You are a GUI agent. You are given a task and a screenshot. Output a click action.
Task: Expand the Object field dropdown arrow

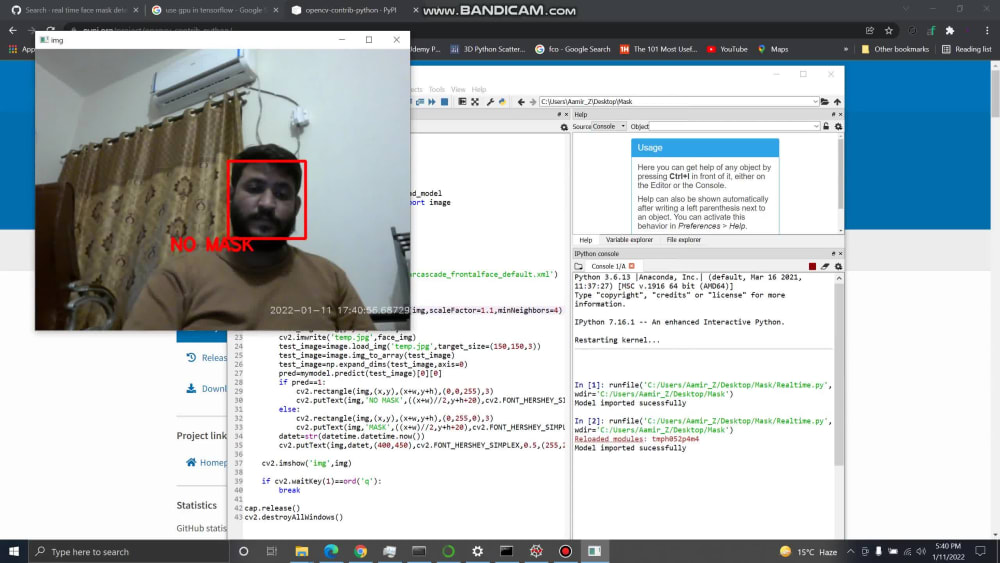click(x=816, y=126)
